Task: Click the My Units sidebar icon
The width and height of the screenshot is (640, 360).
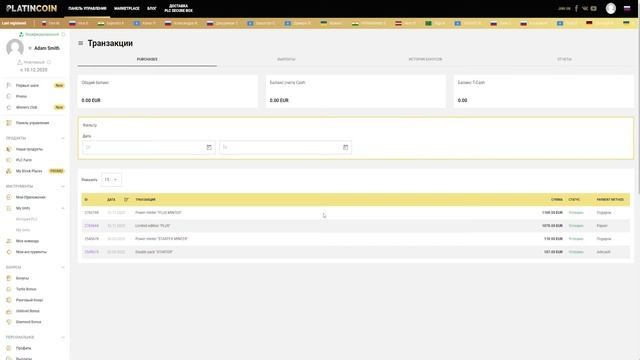Action: pos(9,208)
